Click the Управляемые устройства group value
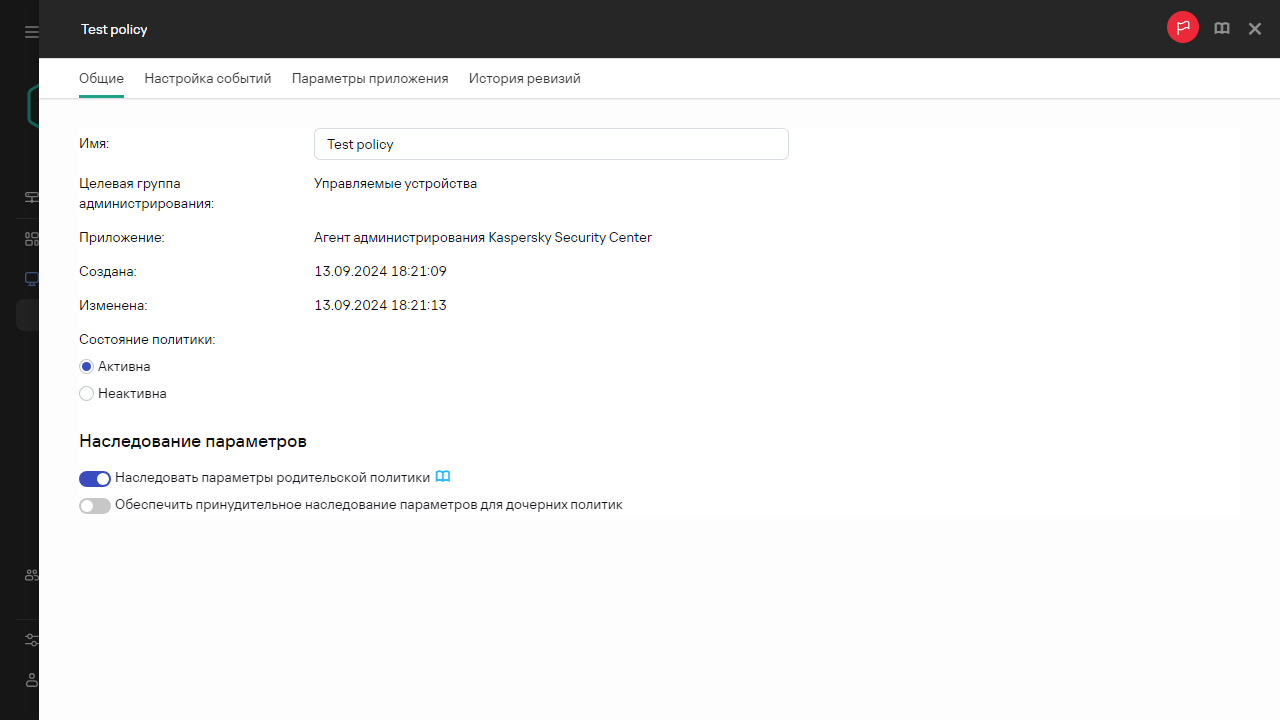The width and height of the screenshot is (1280, 720). 395,184
